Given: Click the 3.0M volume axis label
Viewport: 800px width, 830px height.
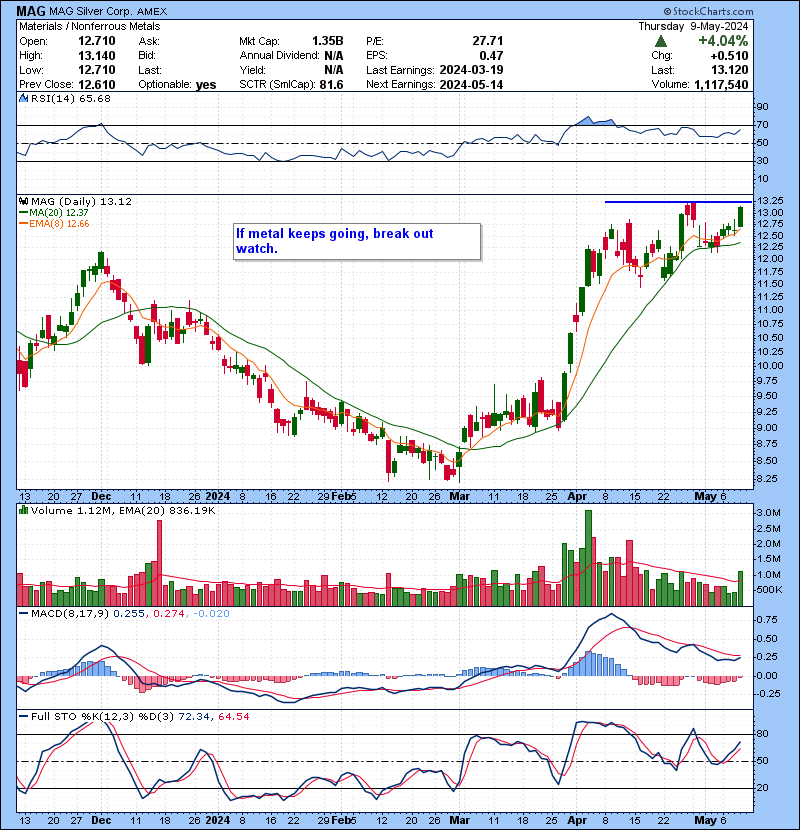Looking at the screenshot, I should 769,512.
